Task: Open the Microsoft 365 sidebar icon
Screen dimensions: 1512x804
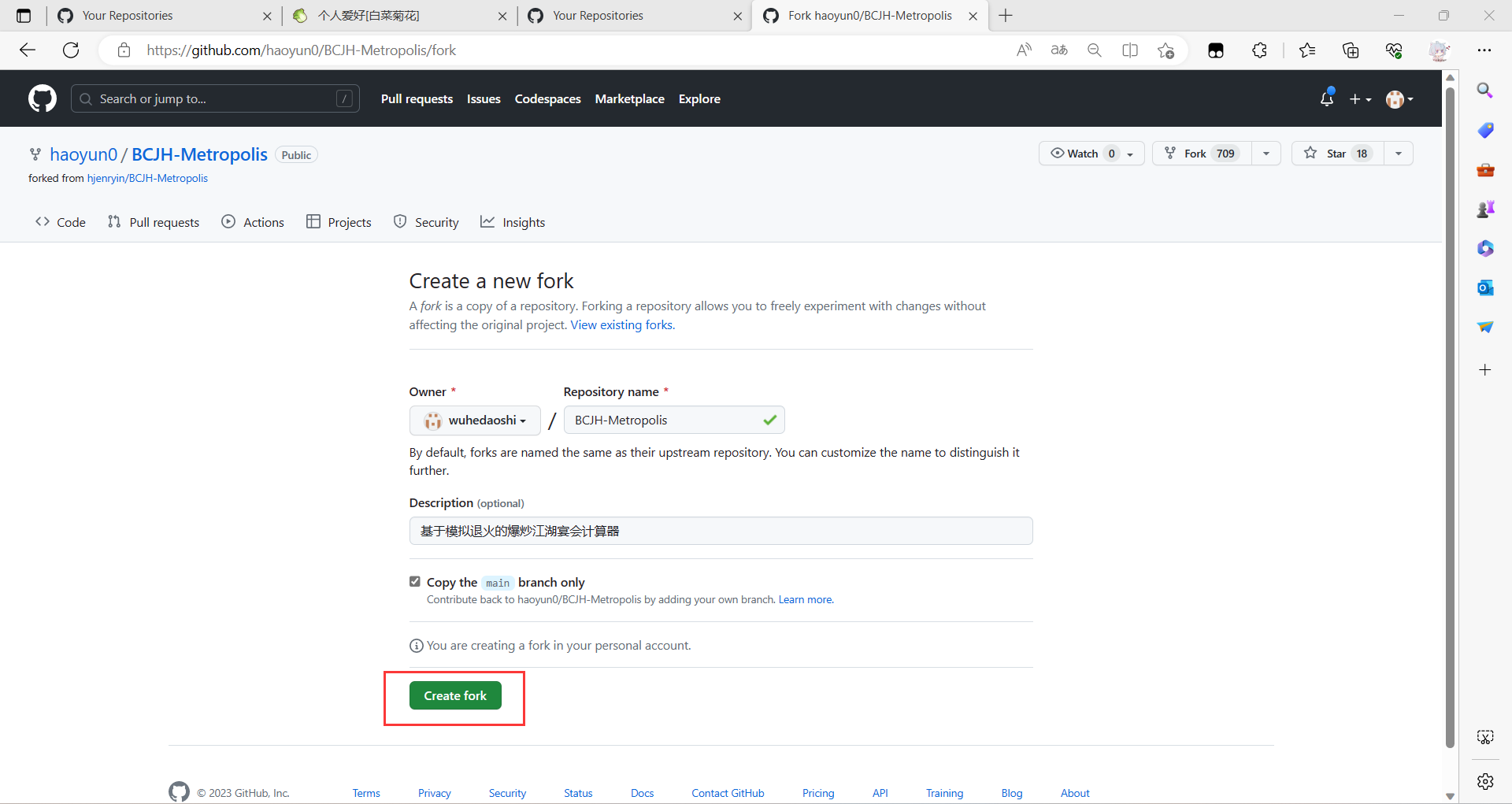Action: tap(1485, 248)
